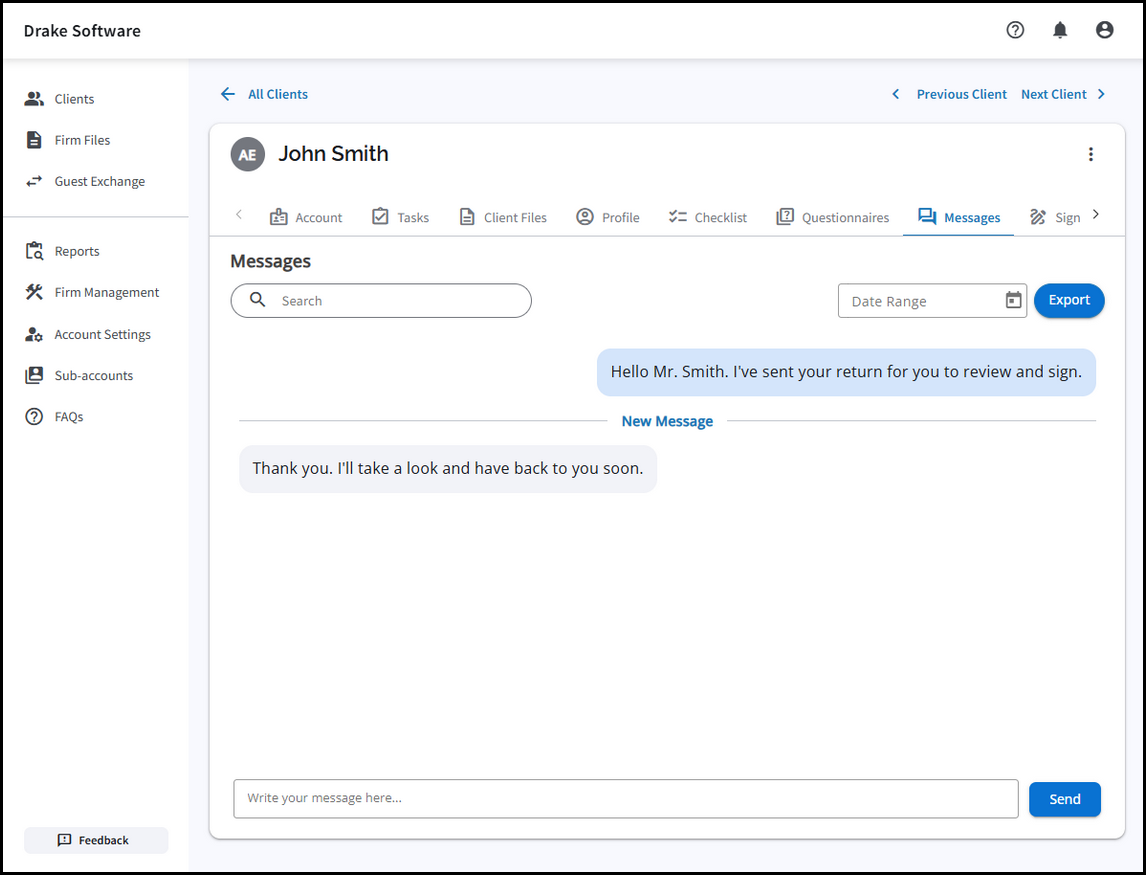Select the Checklist tab
The height and width of the screenshot is (875, 1146).
point(708,217)
